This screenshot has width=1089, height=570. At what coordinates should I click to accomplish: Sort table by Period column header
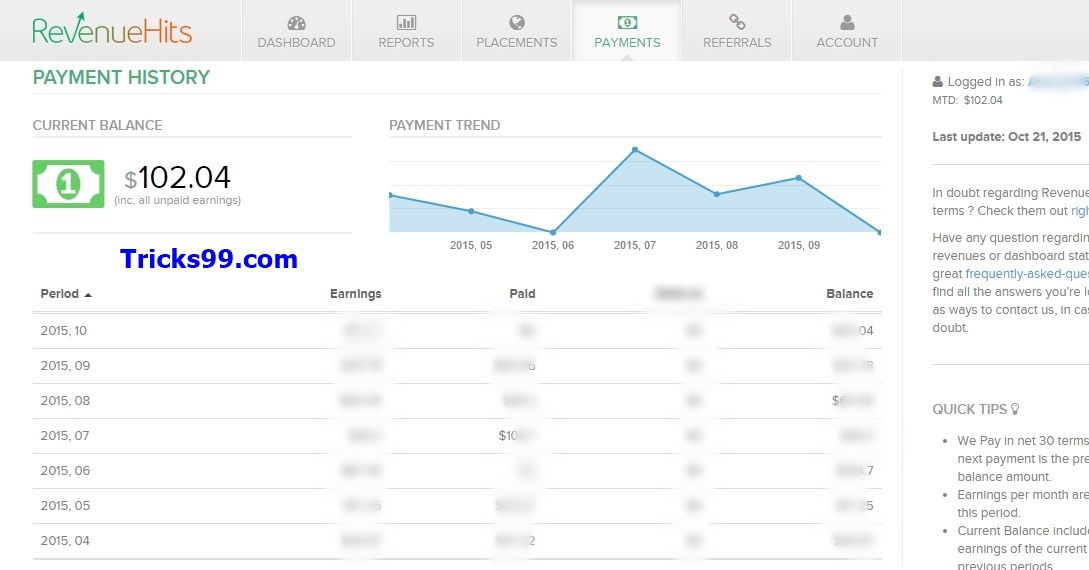(x=60, y=294)
